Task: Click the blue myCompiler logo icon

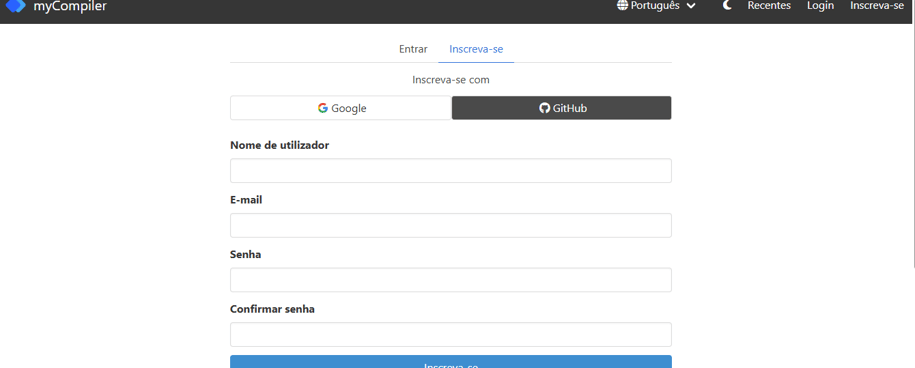Action: [15, 6]
